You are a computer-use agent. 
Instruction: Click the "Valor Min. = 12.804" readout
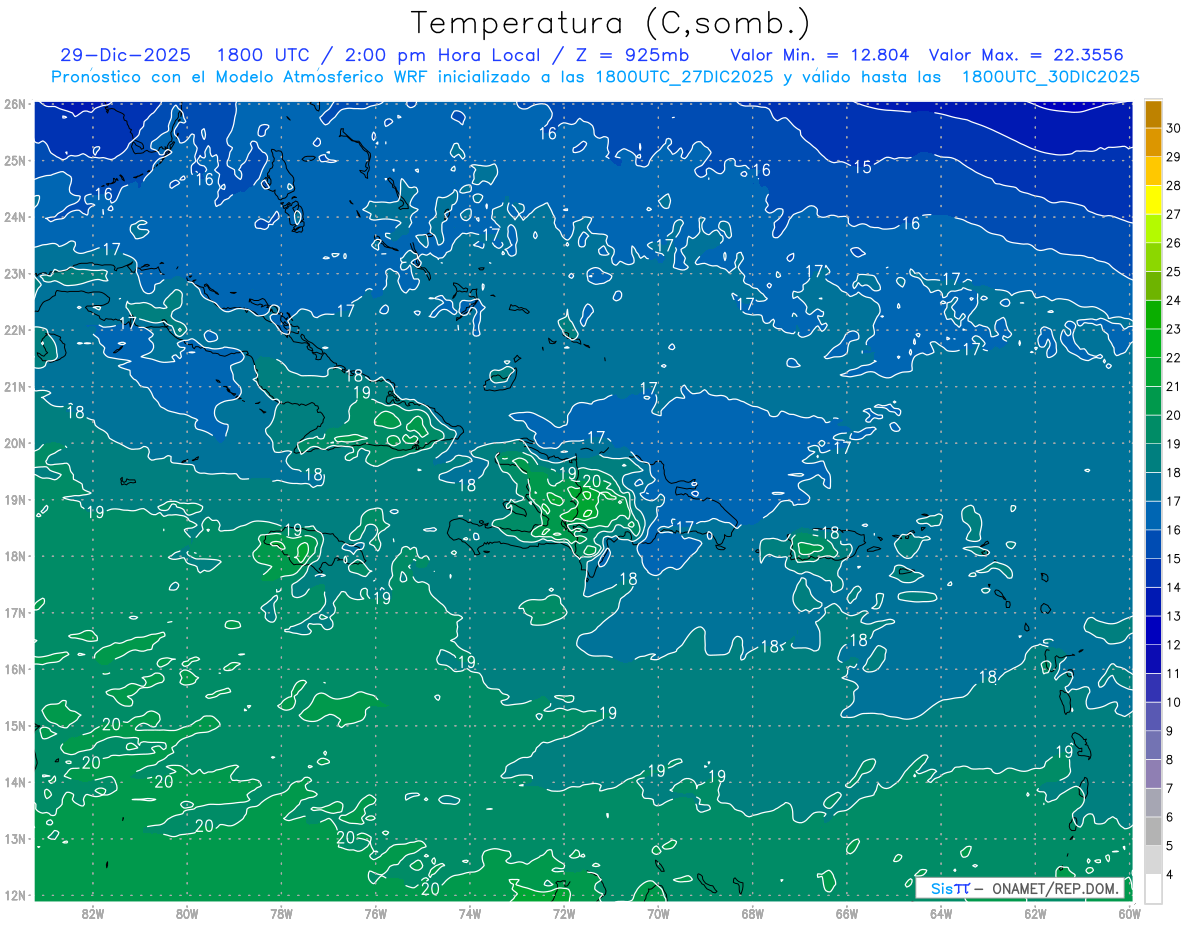819,55
